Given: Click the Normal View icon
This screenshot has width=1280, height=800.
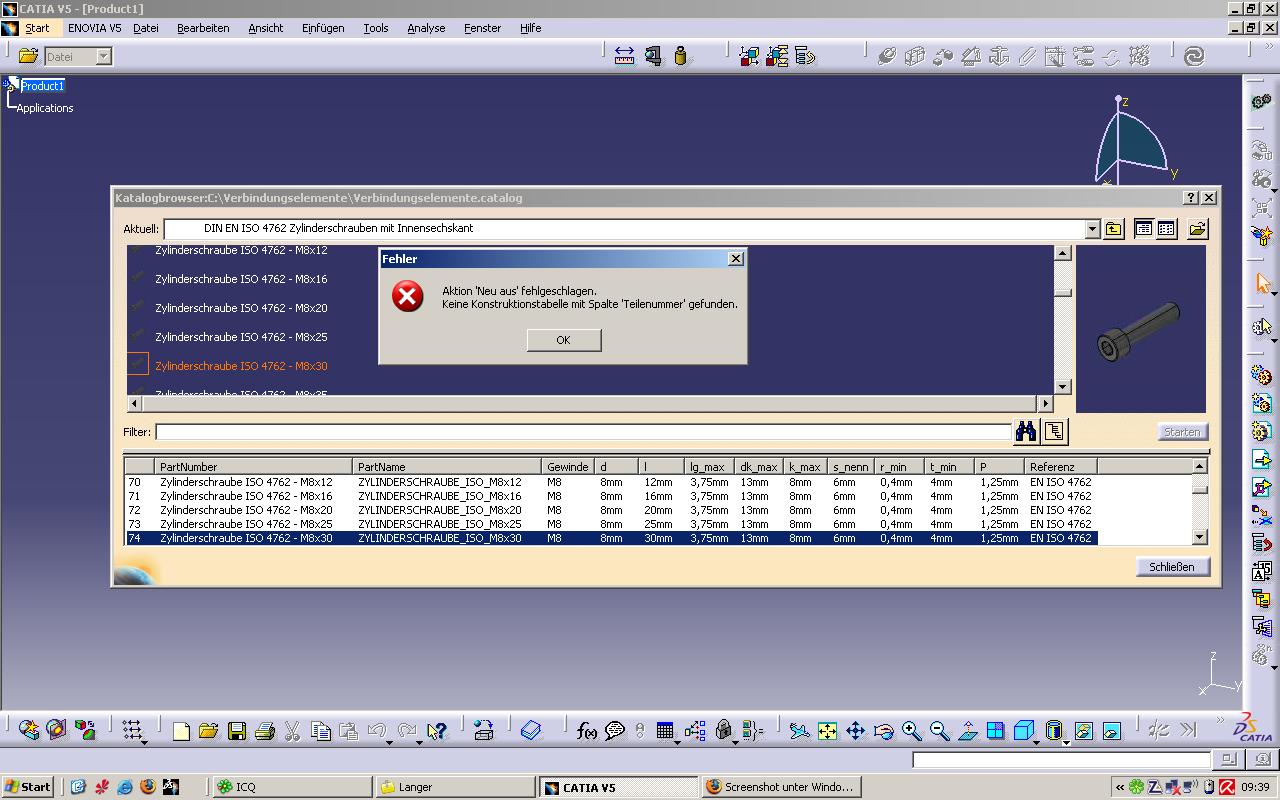Looking at the screenshot, I should [x=967, y=731].
